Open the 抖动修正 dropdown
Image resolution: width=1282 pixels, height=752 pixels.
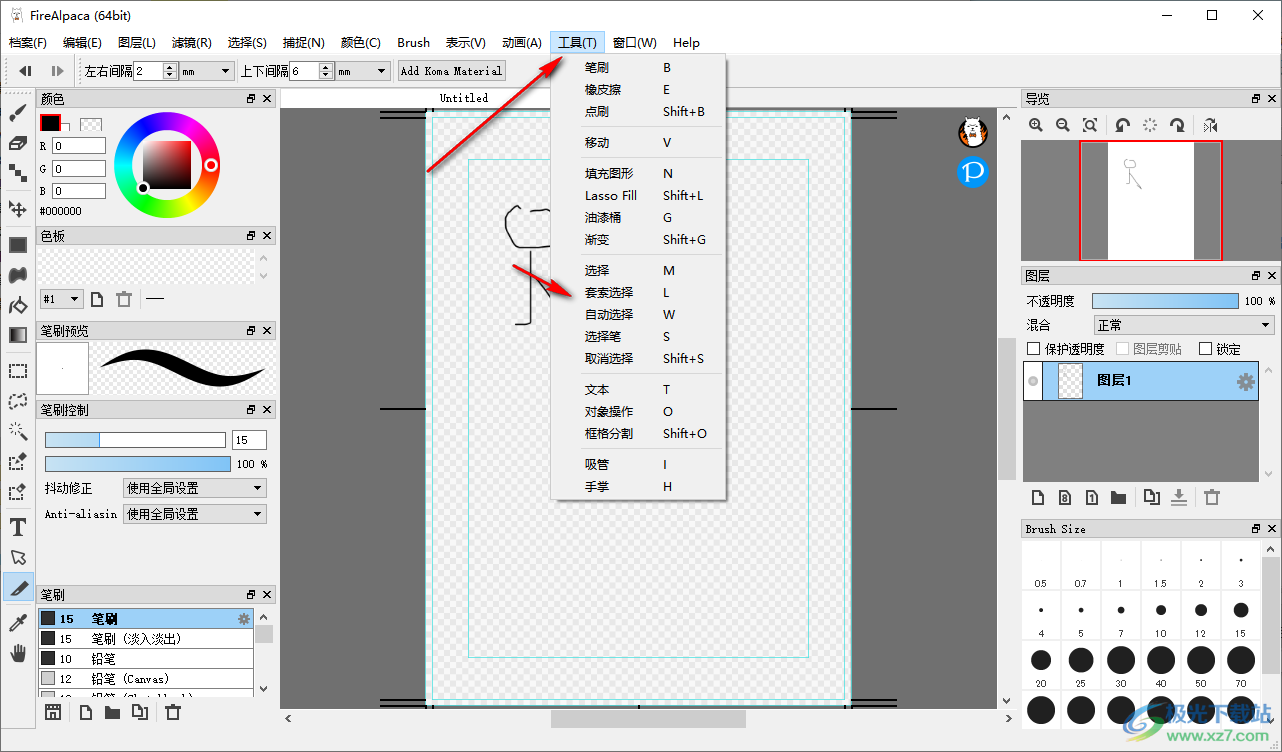click(194, 488)
